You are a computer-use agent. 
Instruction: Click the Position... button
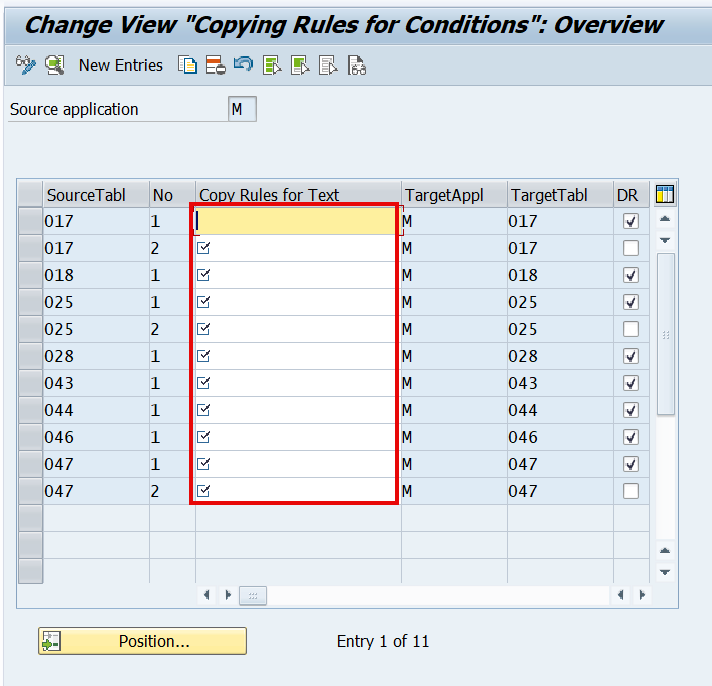click(143, 641)
